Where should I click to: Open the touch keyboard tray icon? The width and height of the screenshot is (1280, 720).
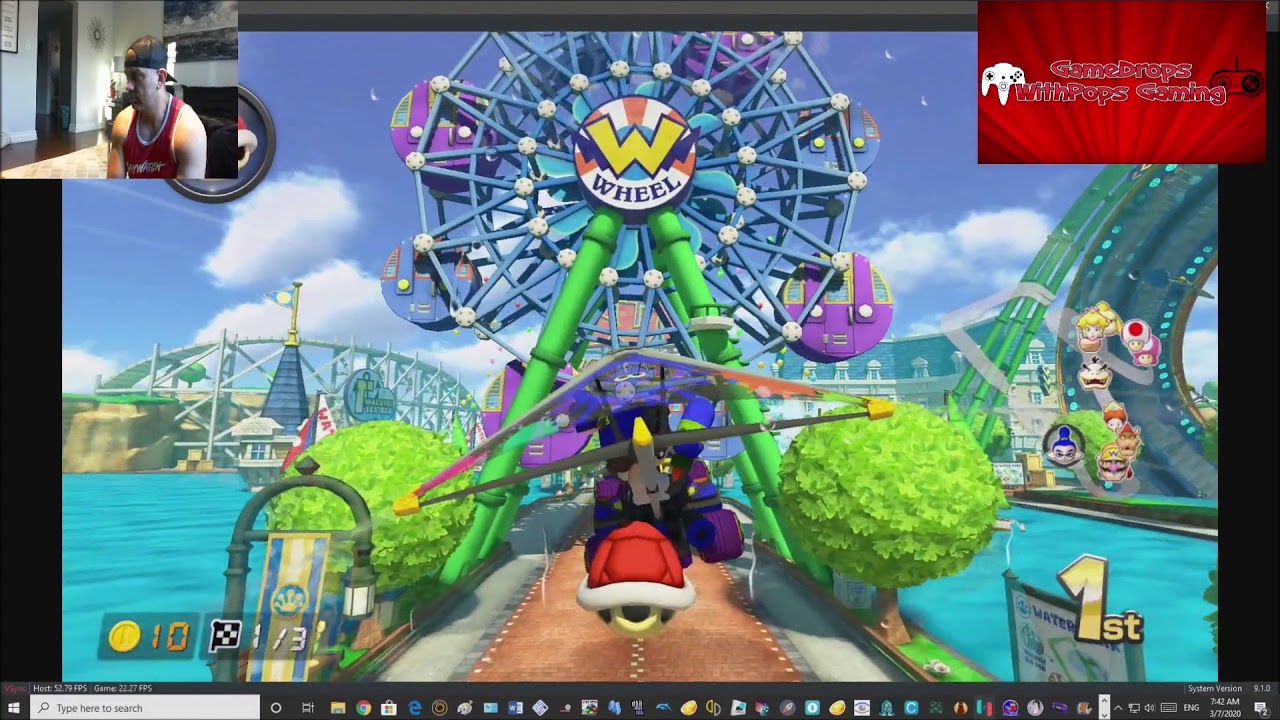1169,708
